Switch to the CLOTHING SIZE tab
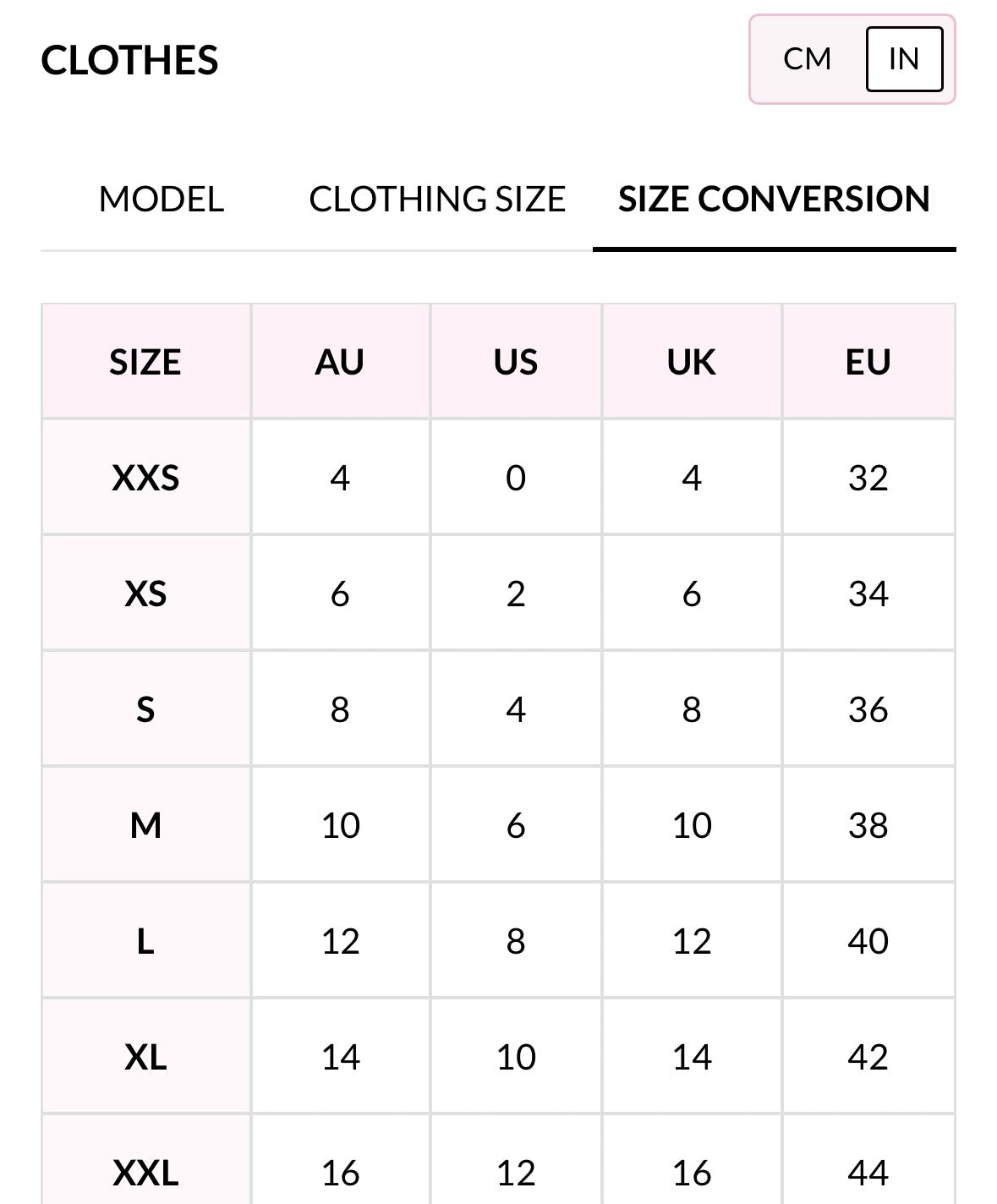Image resolution: width=997 pixels, height=1204 pixels. tap(437, 200)
